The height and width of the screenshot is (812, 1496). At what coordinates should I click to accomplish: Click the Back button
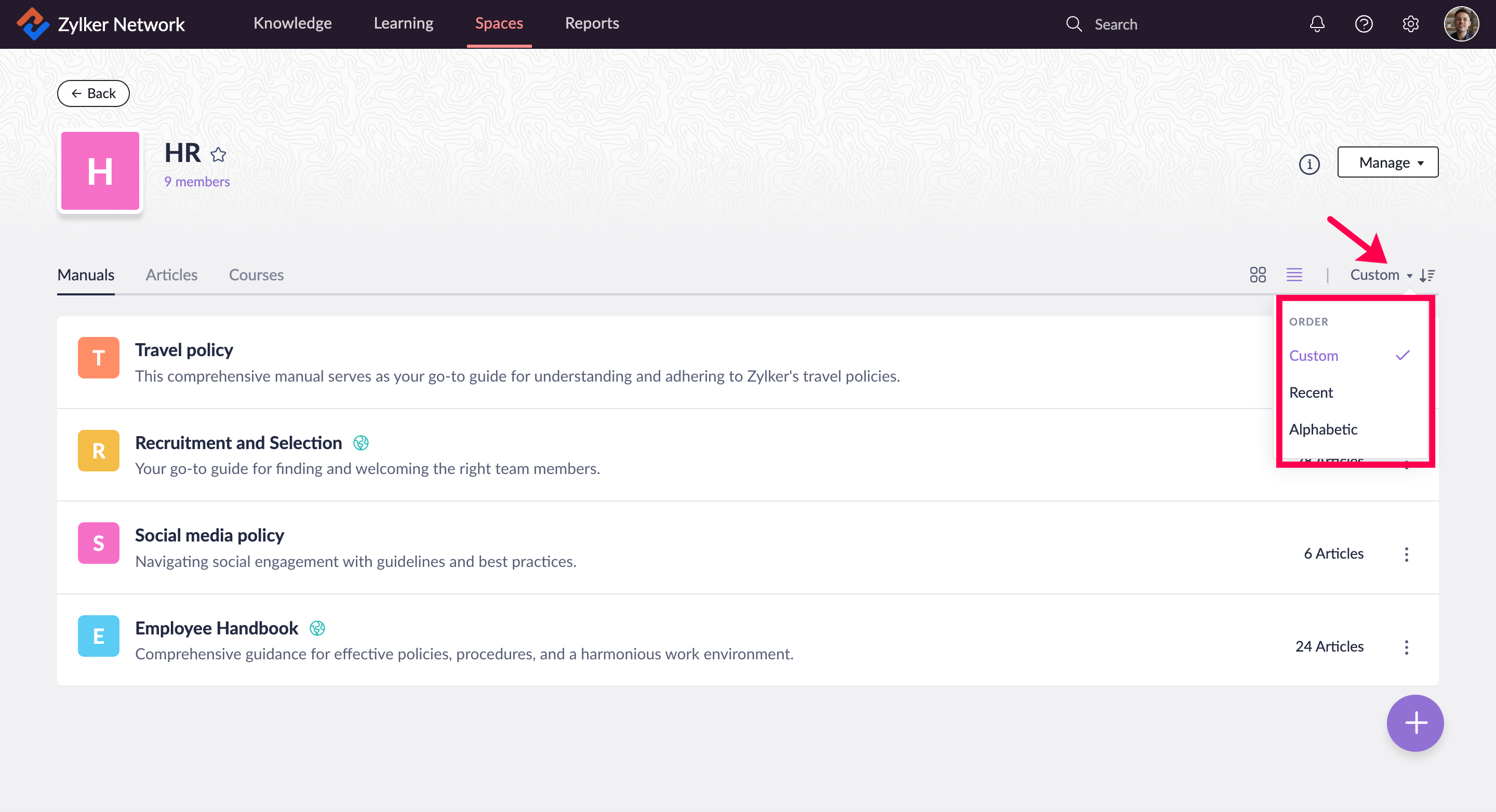(x=93, y=93)
